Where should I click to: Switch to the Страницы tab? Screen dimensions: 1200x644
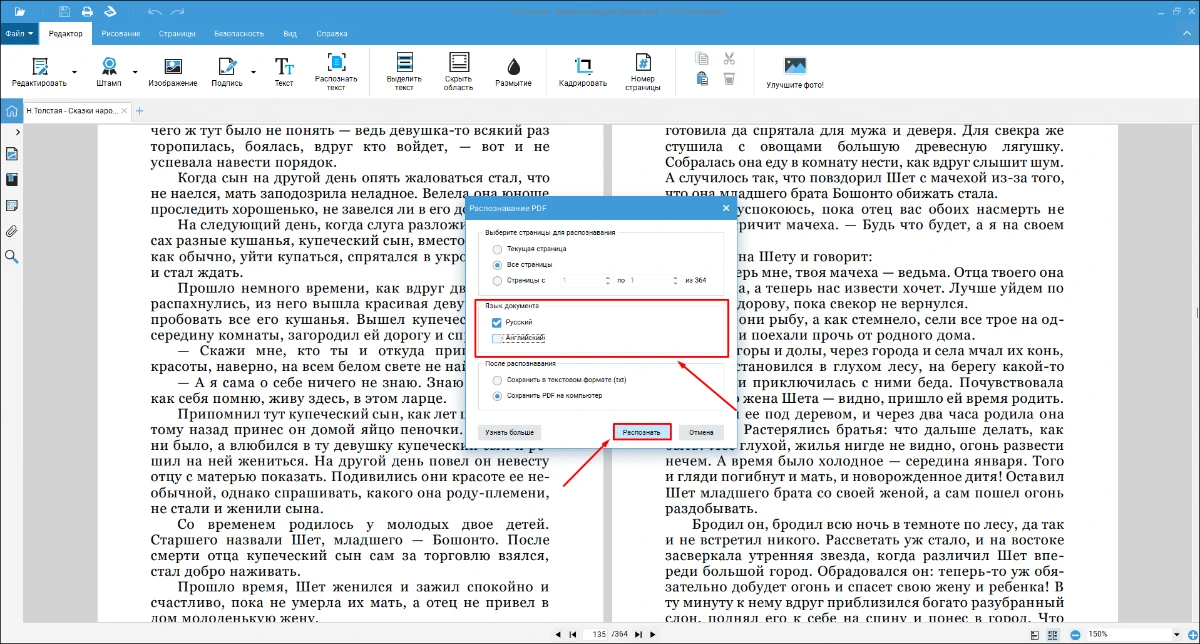point(176,33)
